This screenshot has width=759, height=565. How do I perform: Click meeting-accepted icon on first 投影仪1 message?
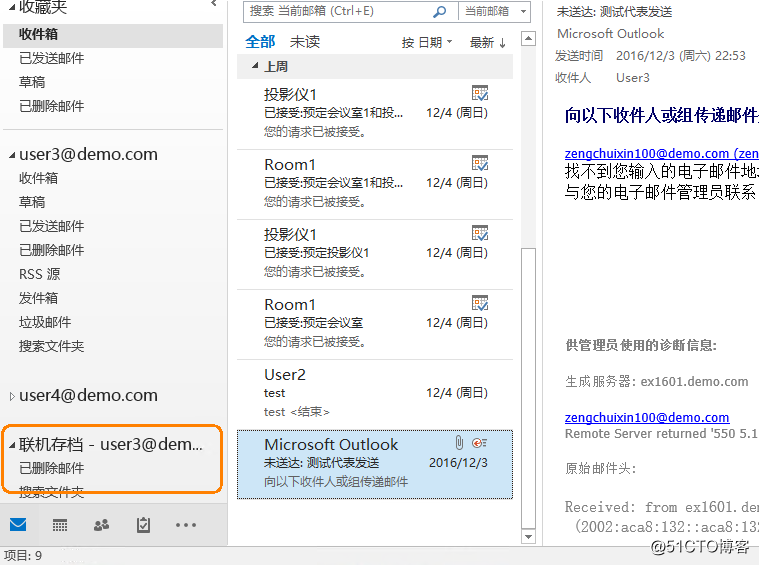coord(480,93)
